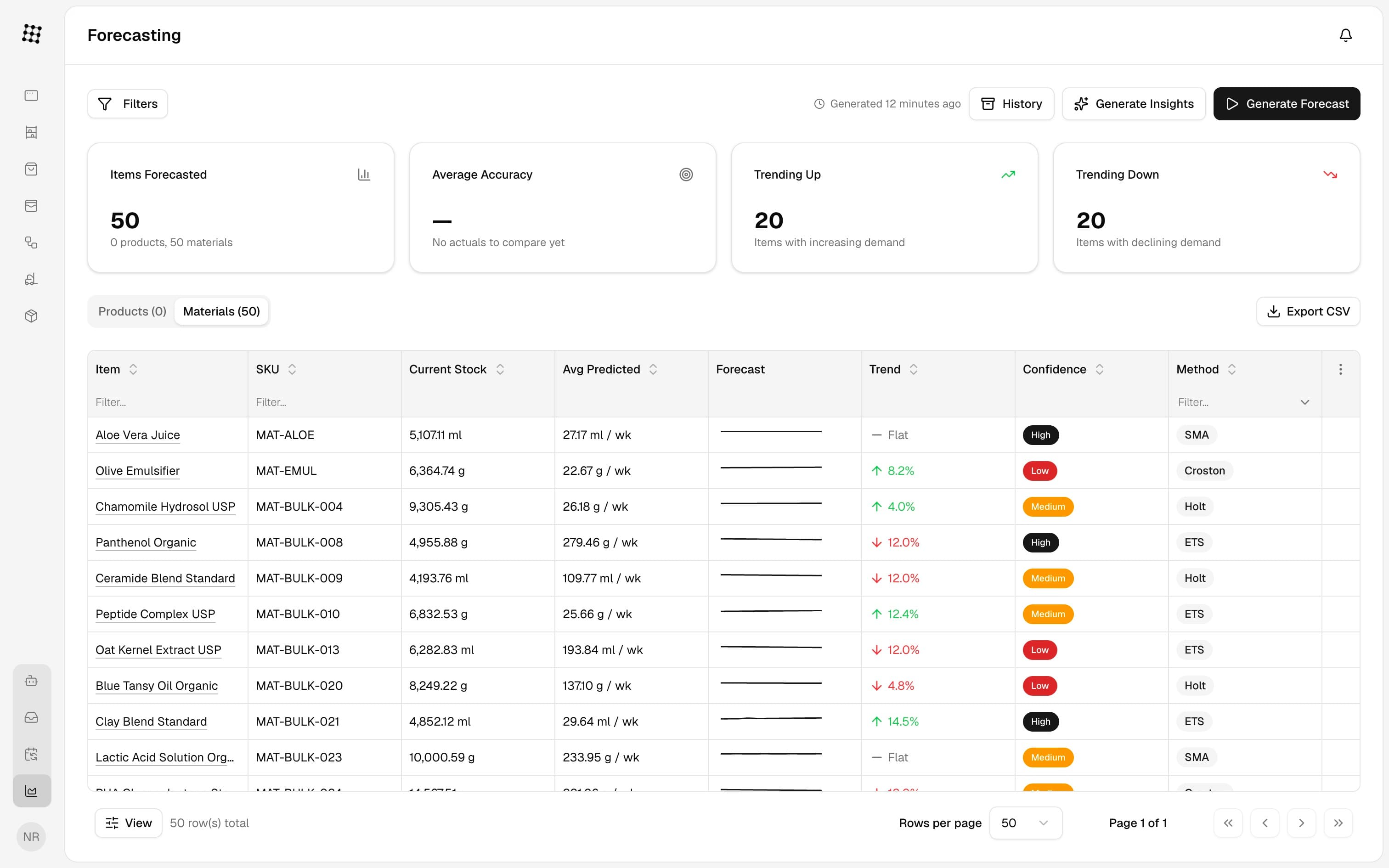Open Peptide Complex USP link
1389x868 pixels.
pos(155,614)
